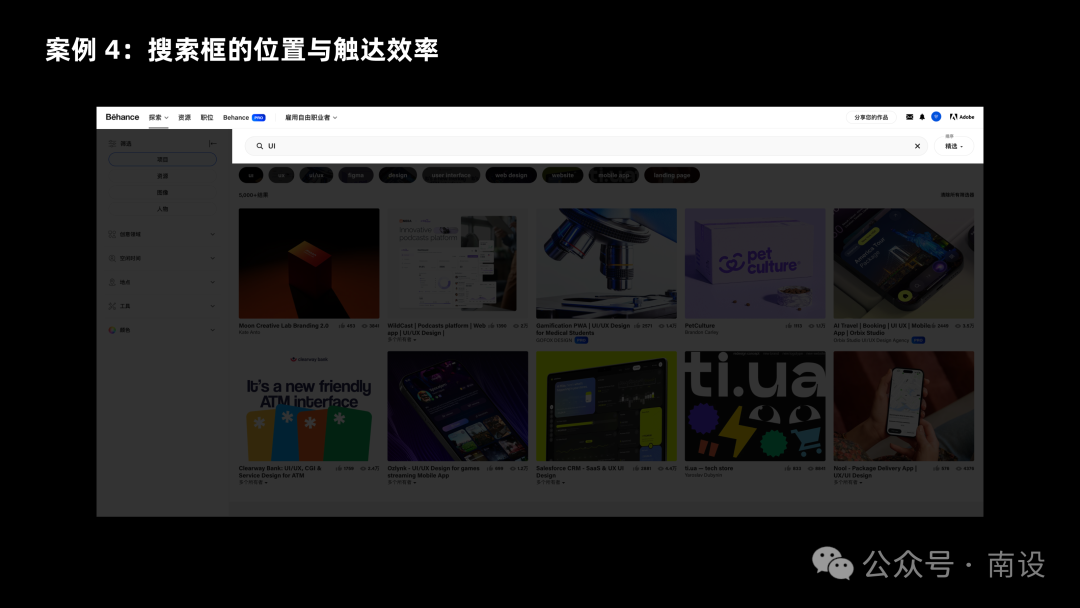Click views eye icon on Nool Package Delivery App
Screen dimensions: 1080x608
pyautogui.click(x=959, y=468)
